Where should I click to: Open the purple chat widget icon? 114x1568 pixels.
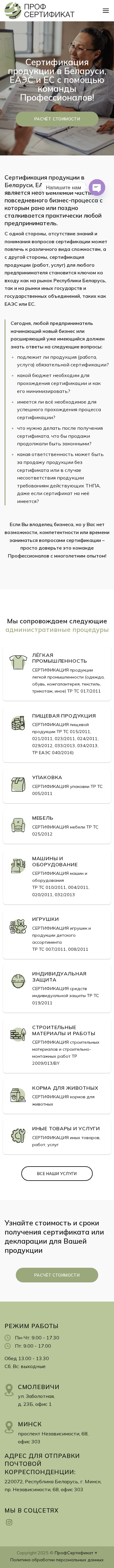click(96, 187)
